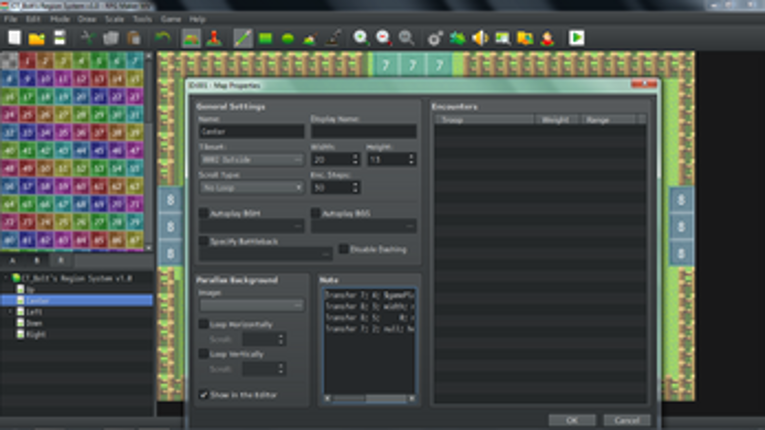Open the Scroll Type dropdown
765x430 pixels.
coord(251,187)
